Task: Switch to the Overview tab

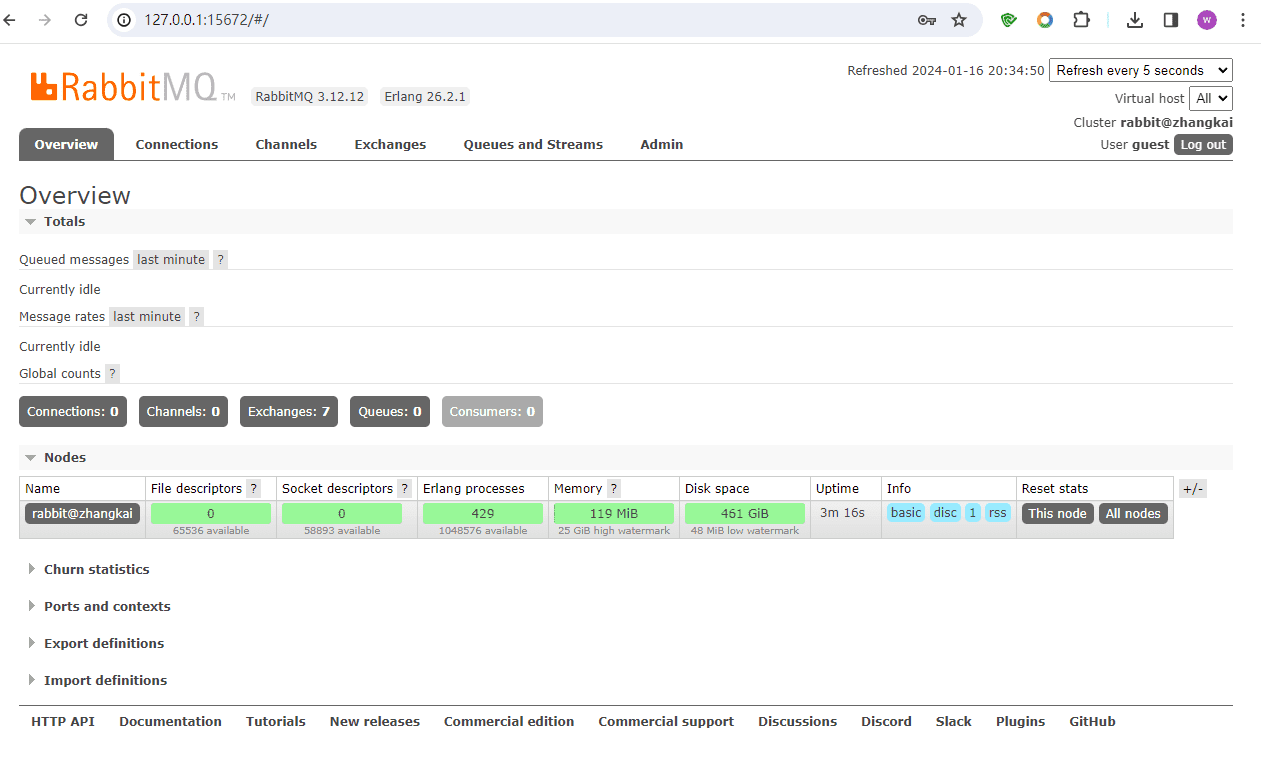Action: pyautogui.click(x=66, y=144)
